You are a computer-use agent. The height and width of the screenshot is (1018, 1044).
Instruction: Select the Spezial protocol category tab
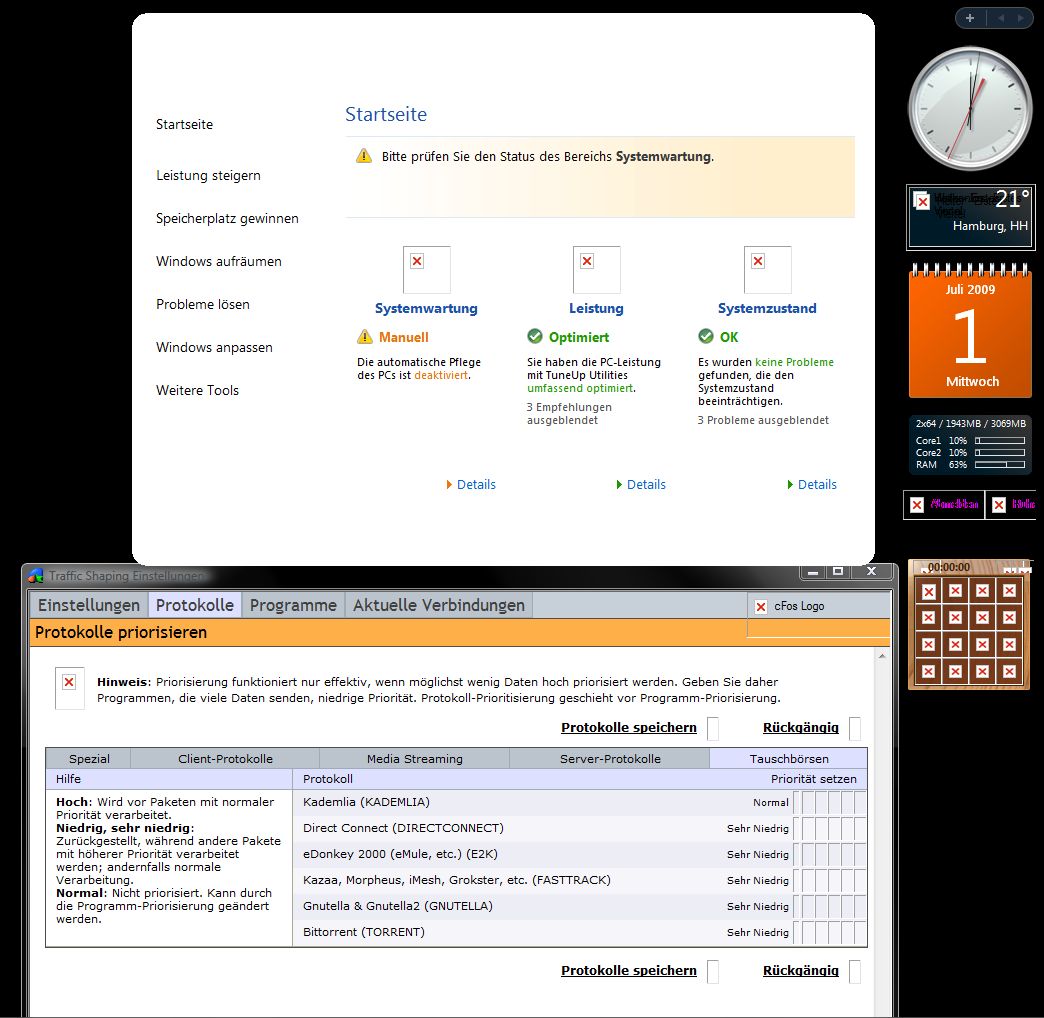pos(89,758)
